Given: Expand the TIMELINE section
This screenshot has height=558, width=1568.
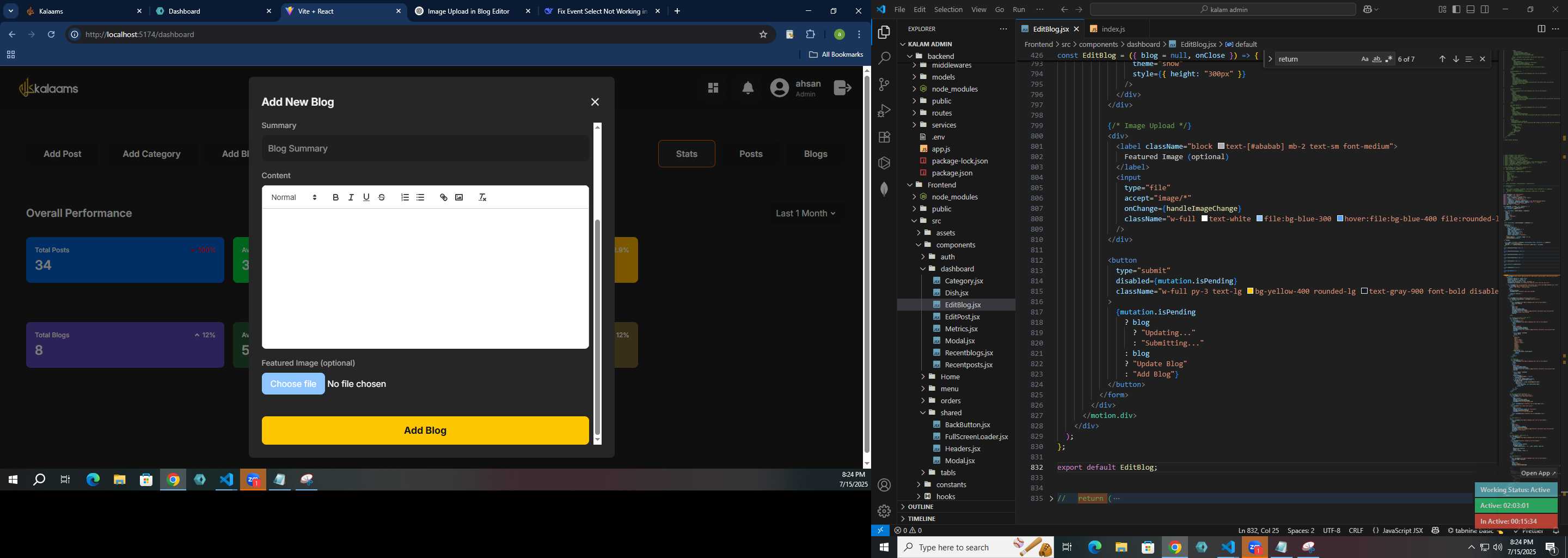Looking at the screenshot, I should [957, 519].
